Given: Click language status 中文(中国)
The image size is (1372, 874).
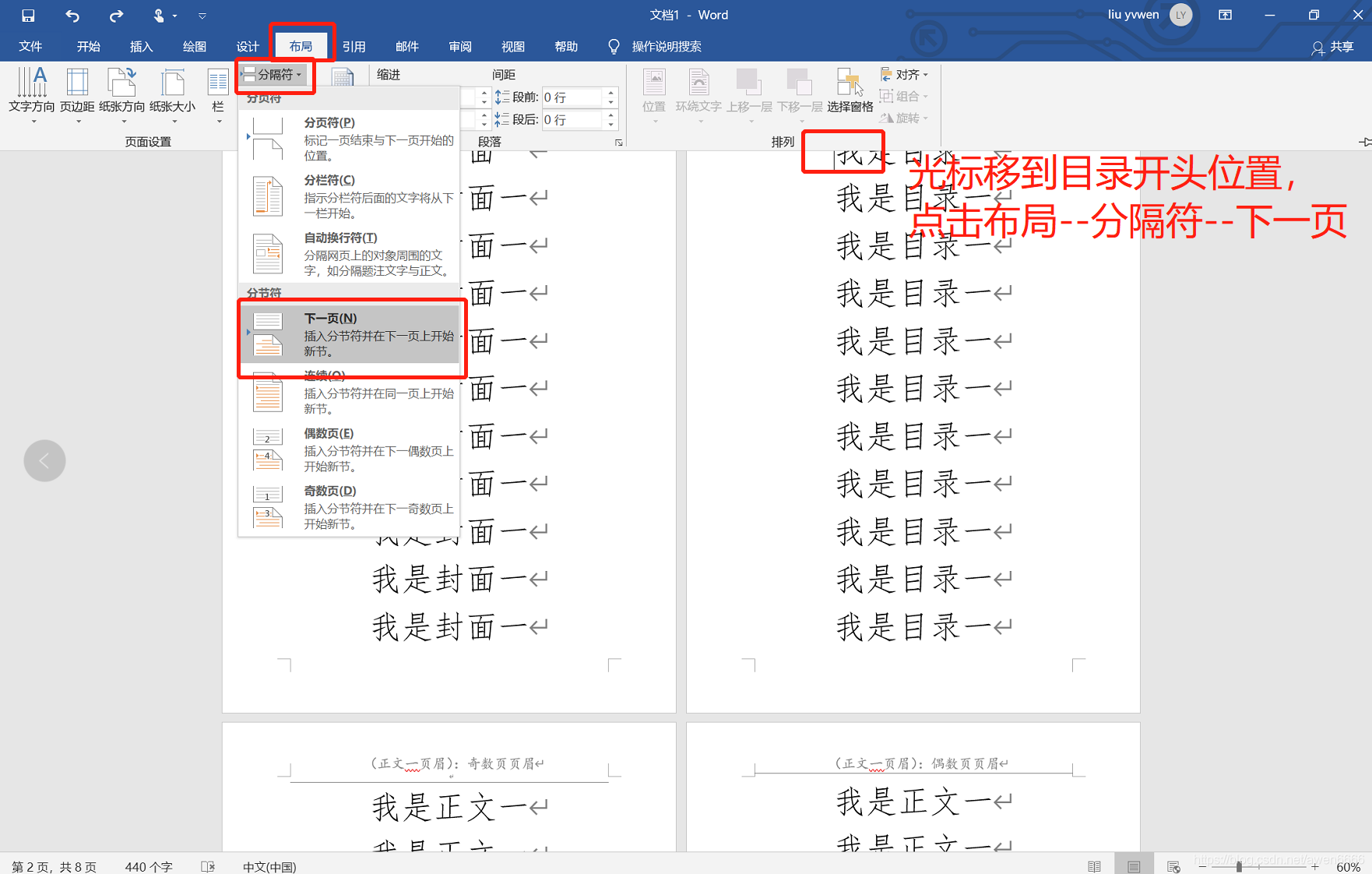Looking at the screenshot, I should point(269,867).
